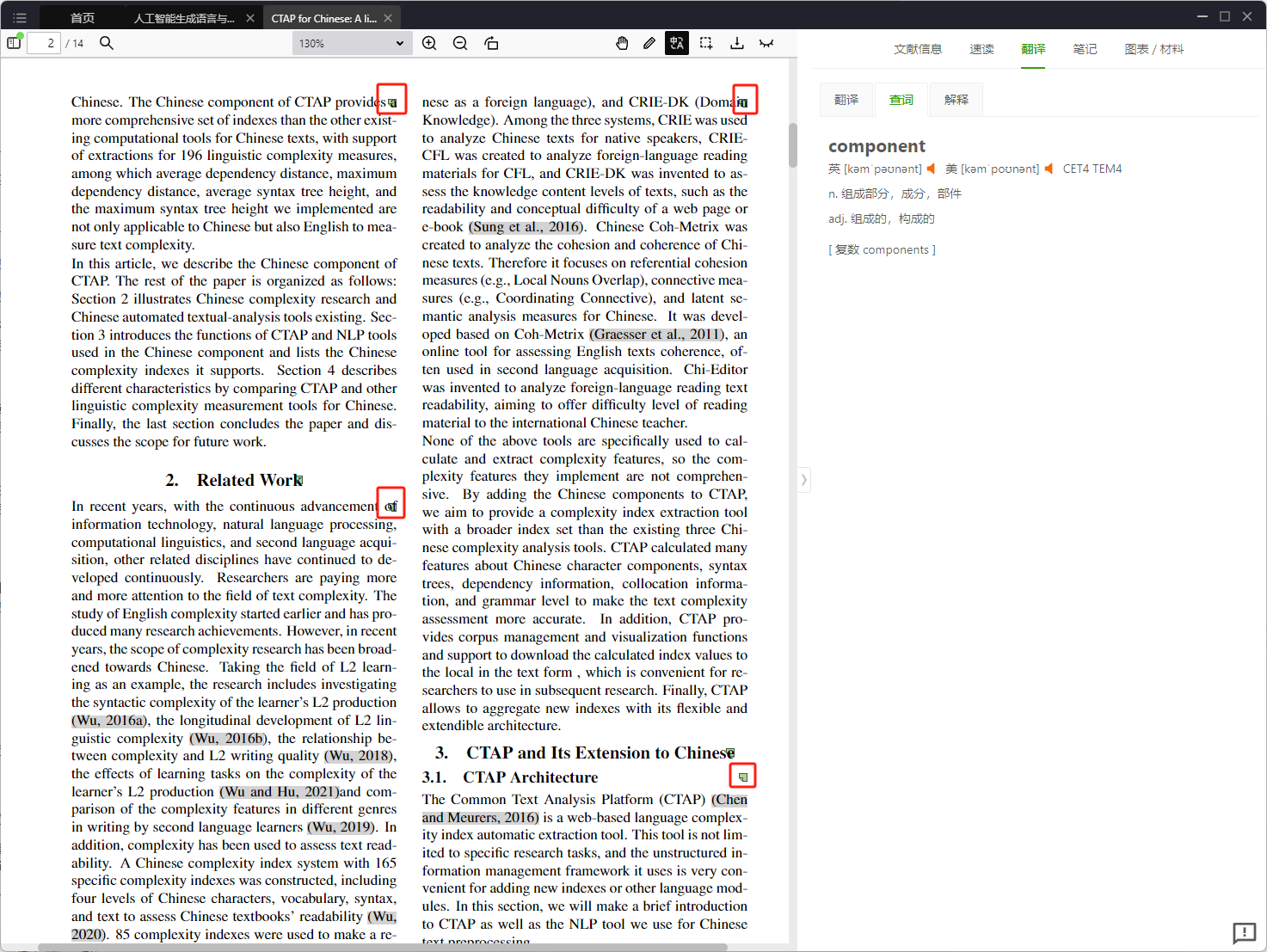Open the 图表 / 材料 panel tab

[x=1153, y=49]
